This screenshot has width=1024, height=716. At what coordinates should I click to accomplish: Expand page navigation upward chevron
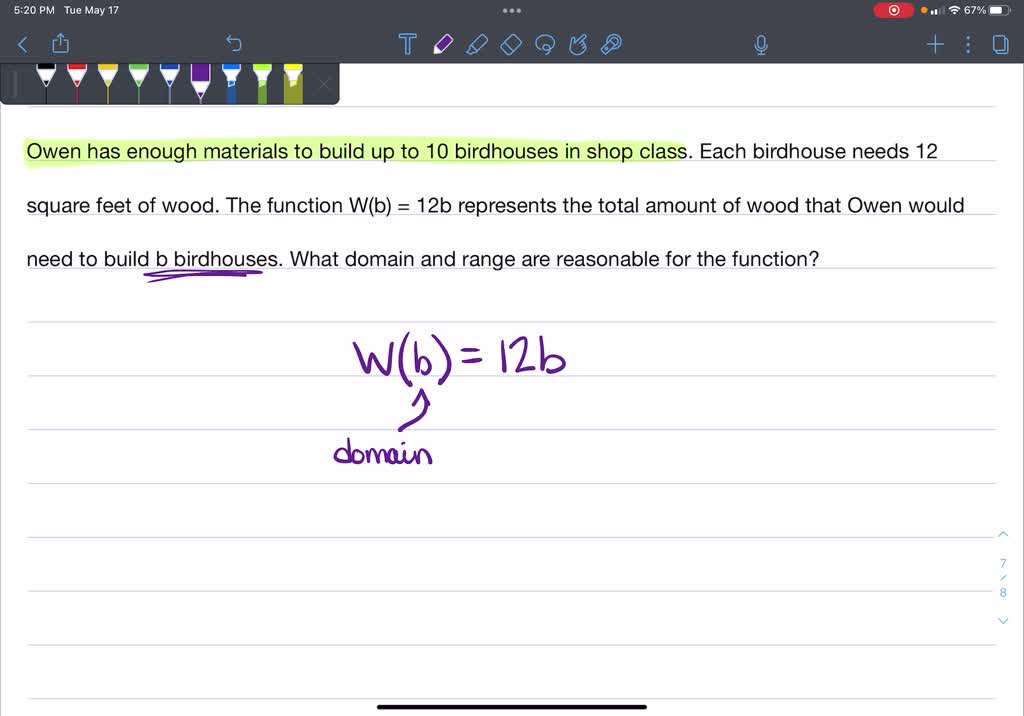(x=1003, y=534)
